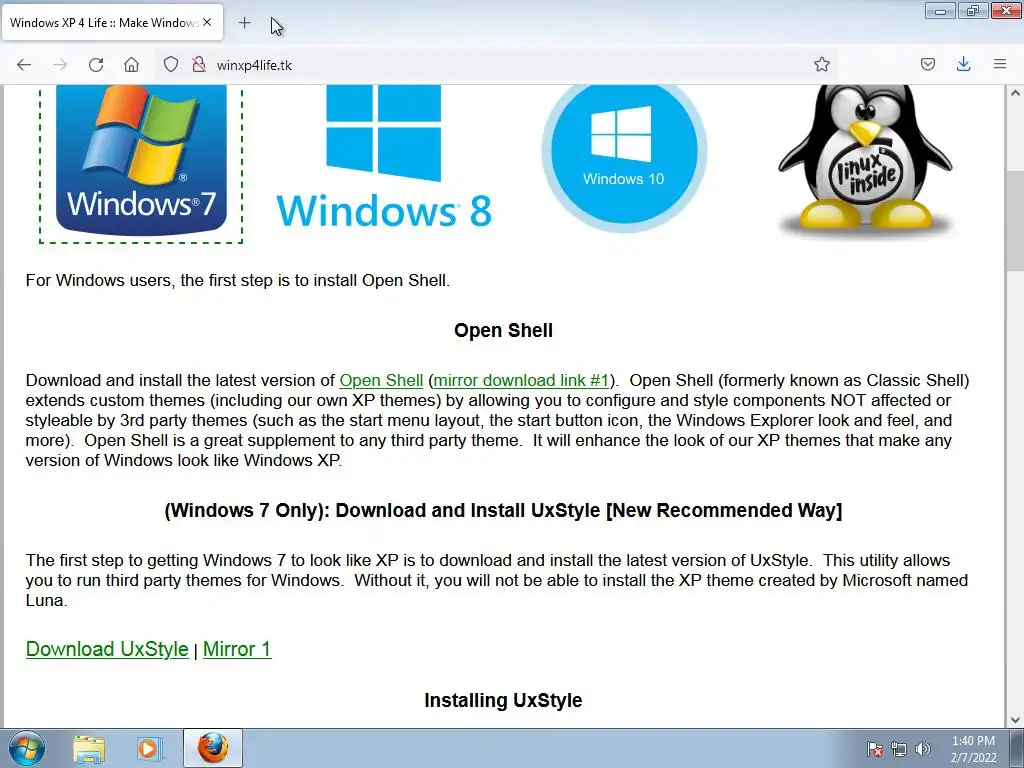Close the Windows XP 4 Life tab
This screenshot has width=1024, height=768.
tap(207, 22)
